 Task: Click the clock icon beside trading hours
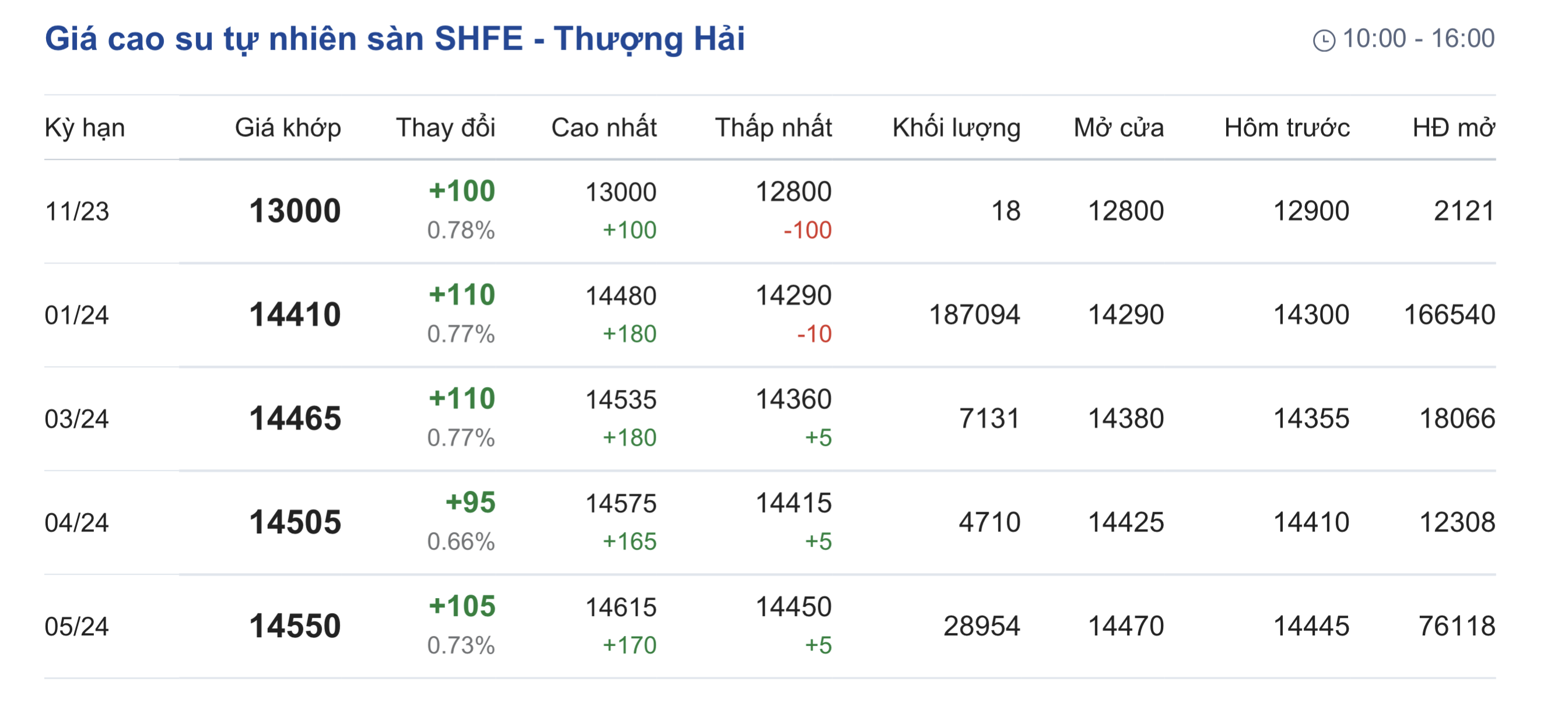click(1324, 41)
